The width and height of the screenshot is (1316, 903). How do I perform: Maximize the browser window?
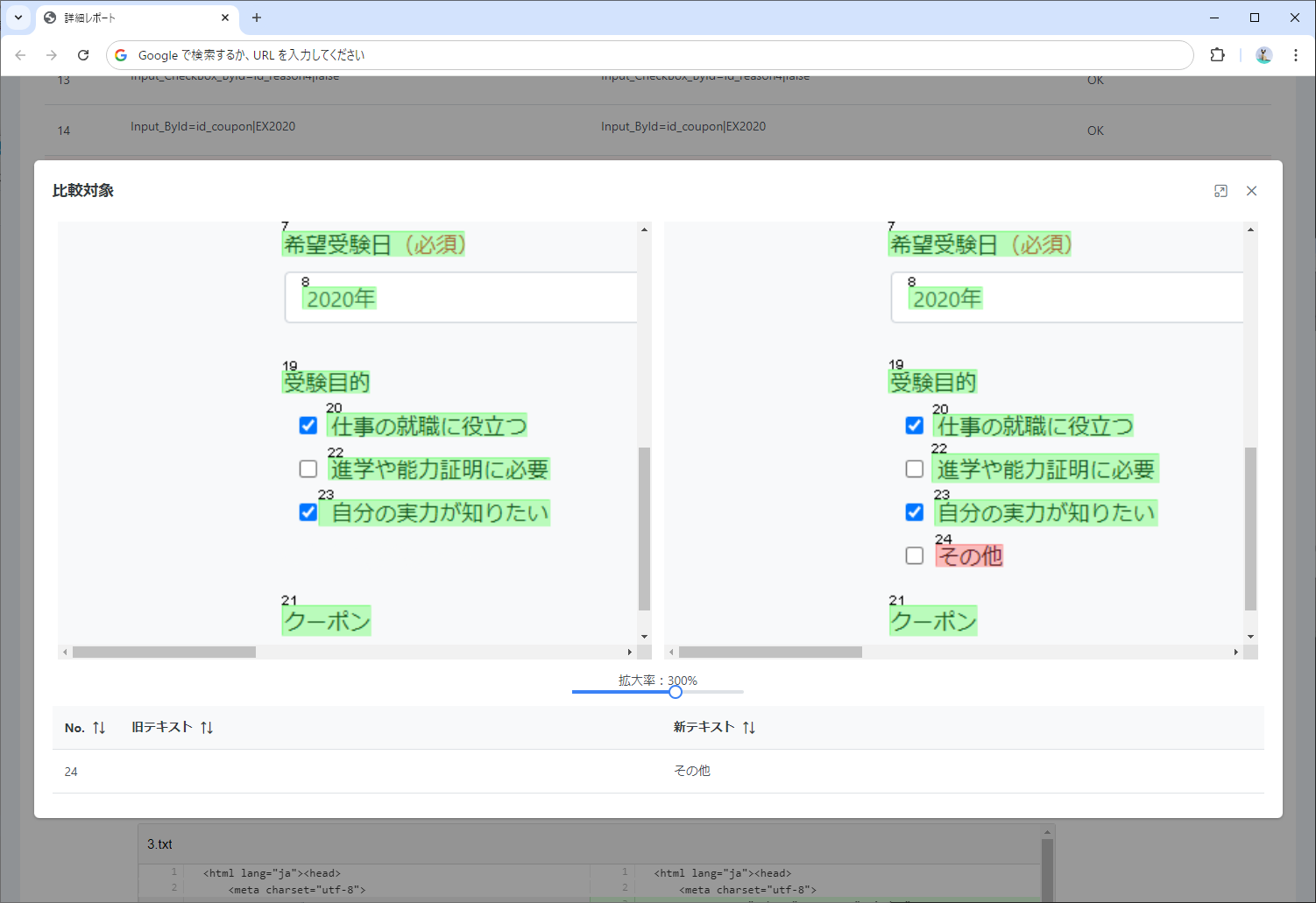(x=1255, y=18)
